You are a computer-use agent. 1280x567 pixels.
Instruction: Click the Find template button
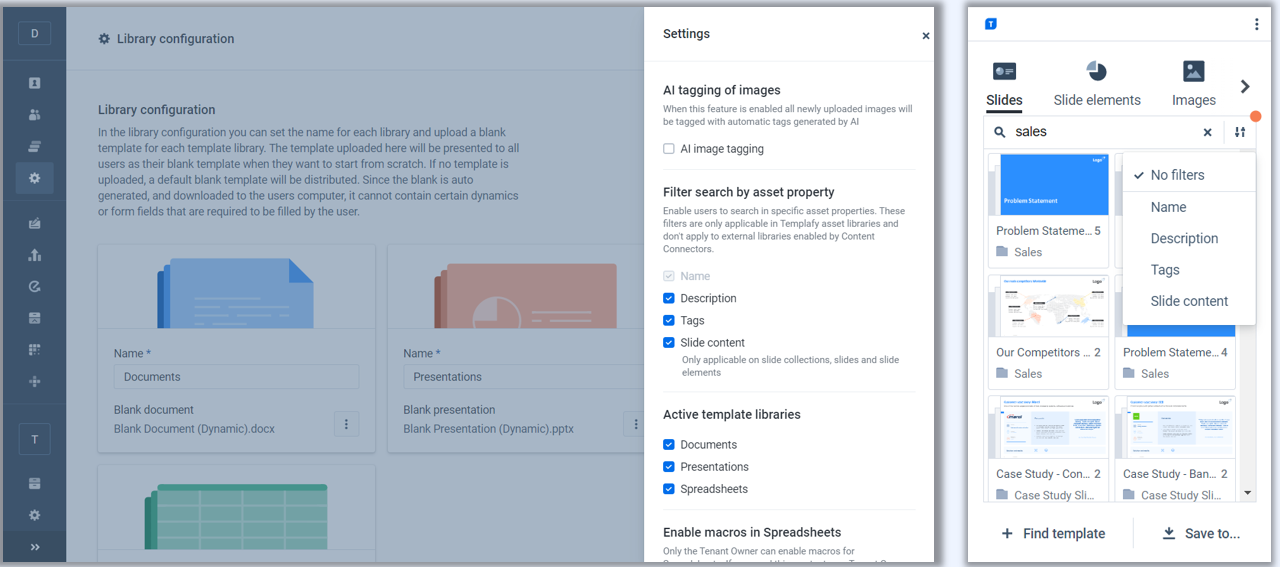pos(1053,534)
